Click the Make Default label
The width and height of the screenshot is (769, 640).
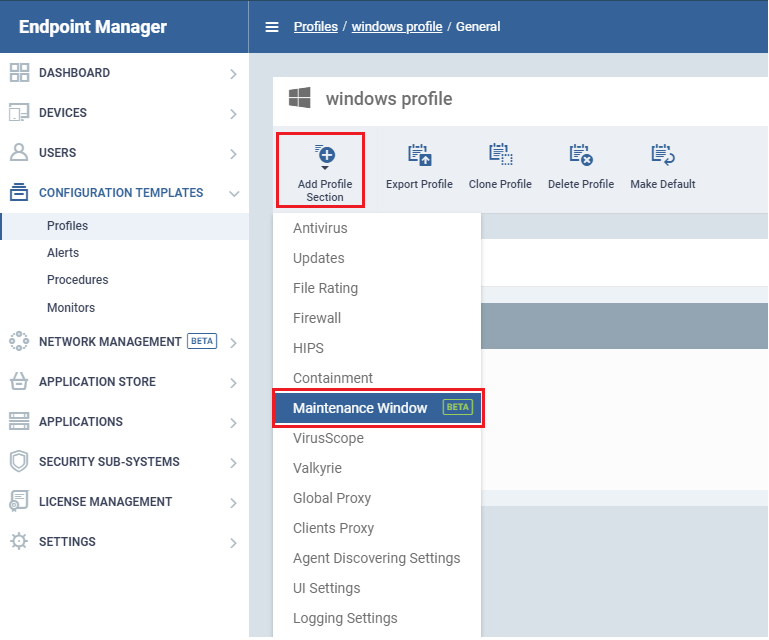click(x=663, y=184)
